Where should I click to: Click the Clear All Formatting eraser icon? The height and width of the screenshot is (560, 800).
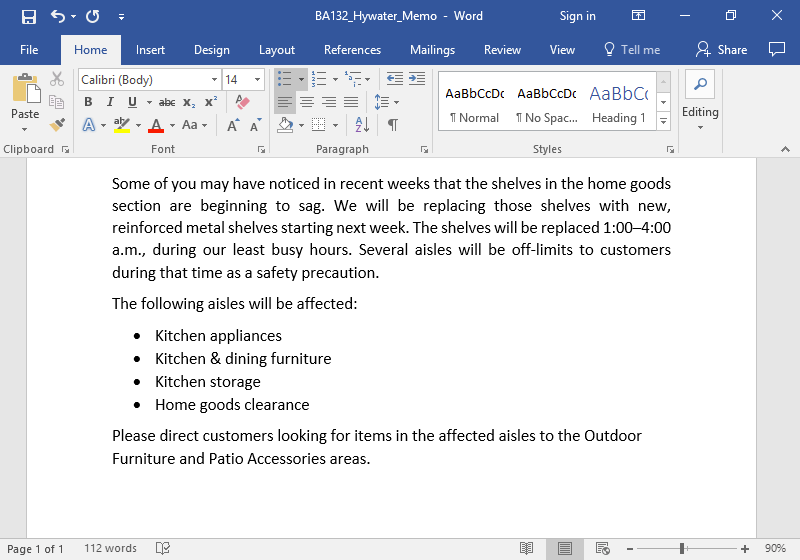[241, 102]
